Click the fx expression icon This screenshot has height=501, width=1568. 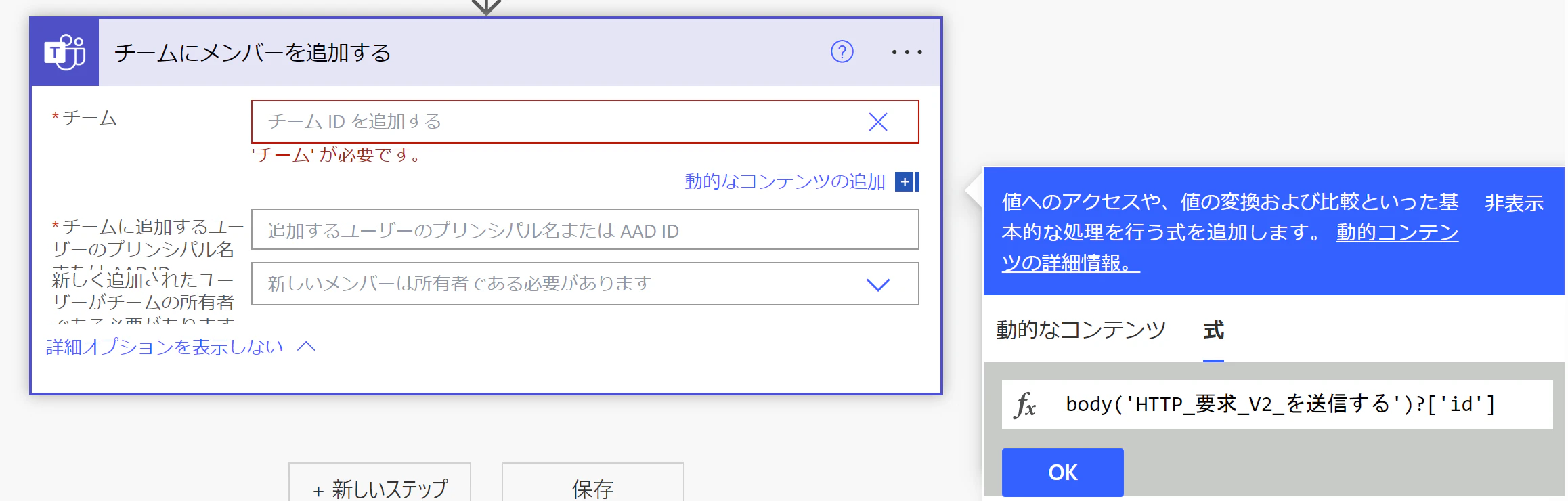click(x=1026, y=405)
